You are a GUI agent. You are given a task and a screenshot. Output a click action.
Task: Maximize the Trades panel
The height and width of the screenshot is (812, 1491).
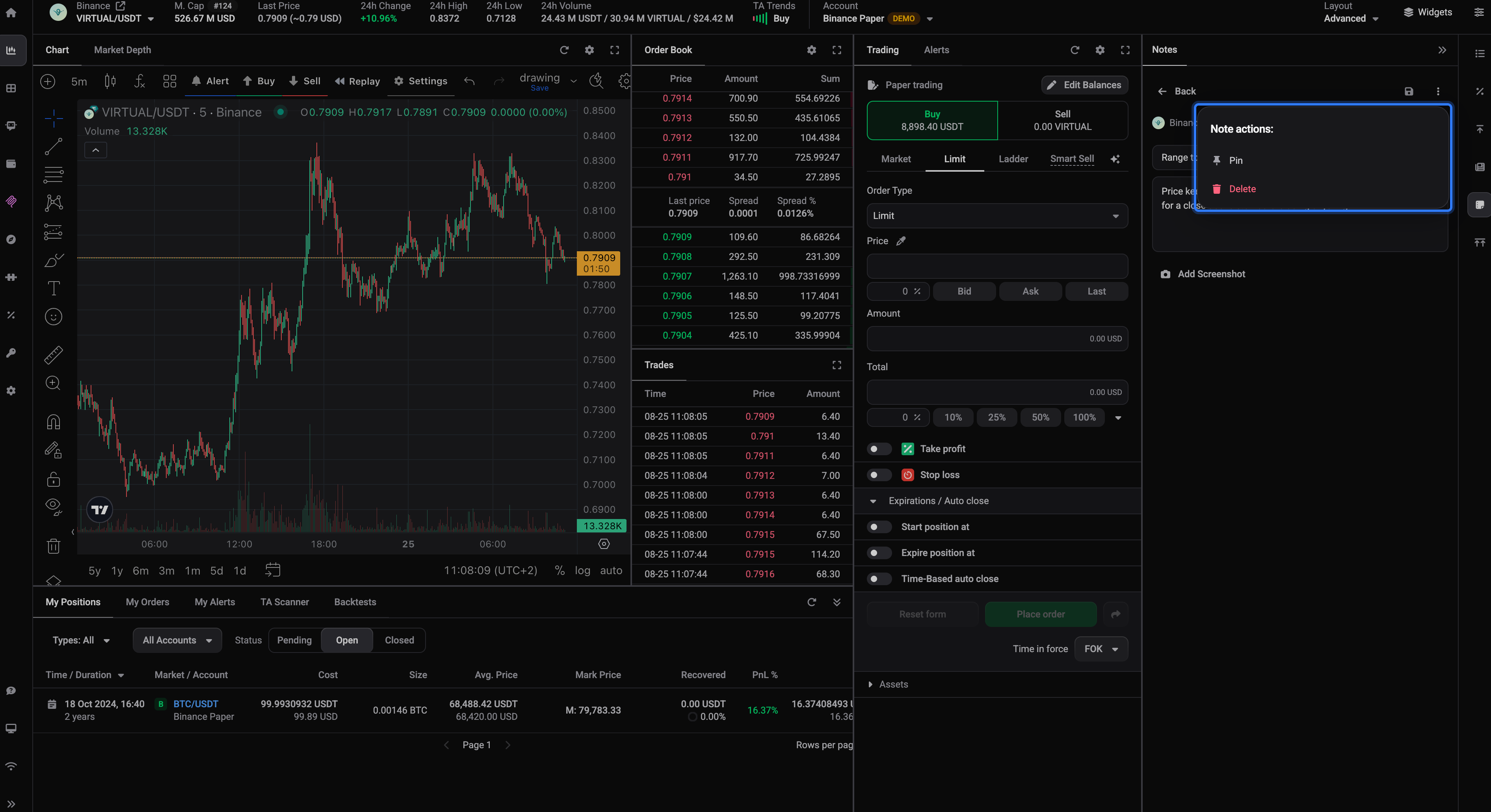pyautogui.click(x=837, y=365)
